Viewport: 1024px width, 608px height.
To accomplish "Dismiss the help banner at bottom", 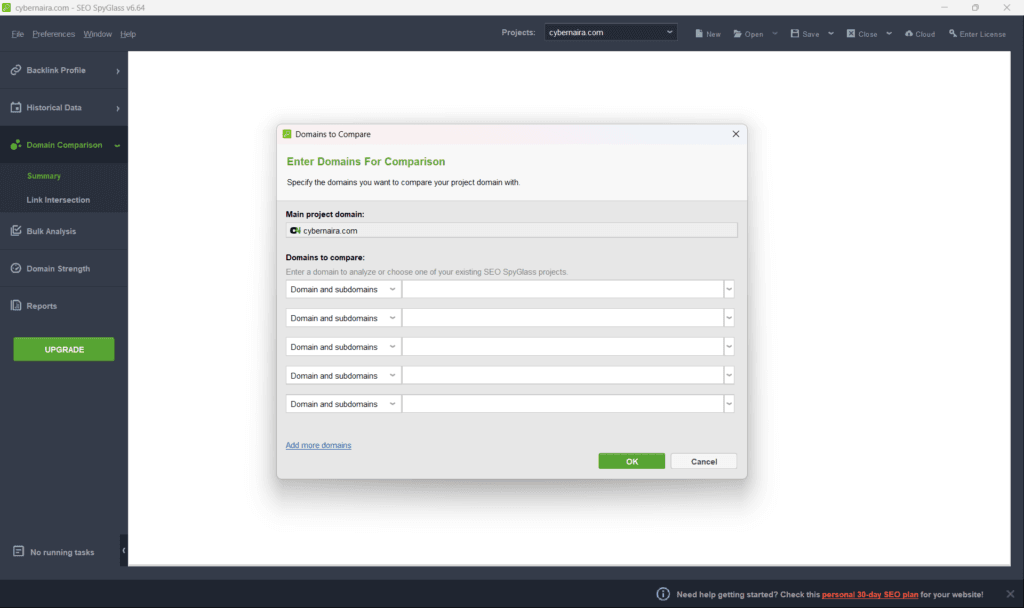I will (x=1010, y=594).
